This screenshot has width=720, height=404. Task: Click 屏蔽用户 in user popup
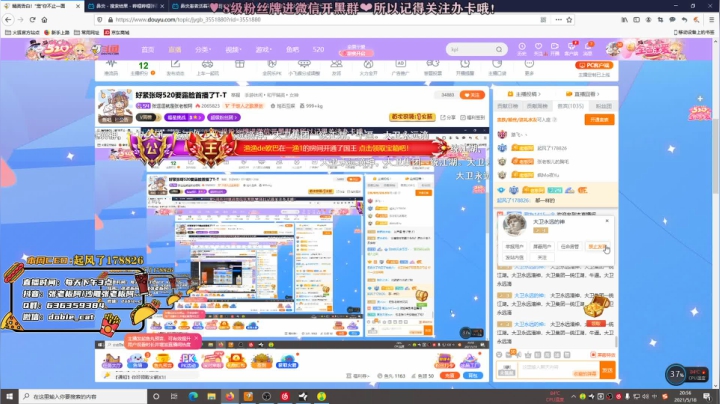(x=542, y=247)
